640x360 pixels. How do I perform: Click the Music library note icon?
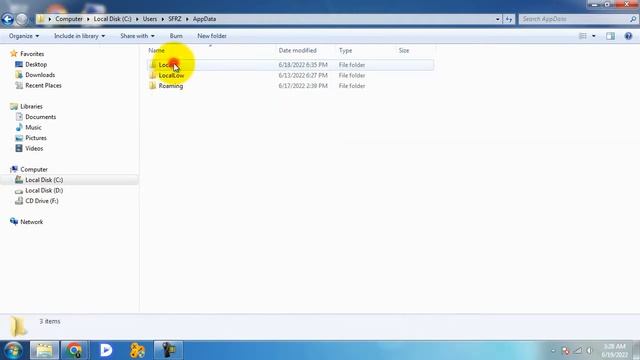(x=19, y=127)
